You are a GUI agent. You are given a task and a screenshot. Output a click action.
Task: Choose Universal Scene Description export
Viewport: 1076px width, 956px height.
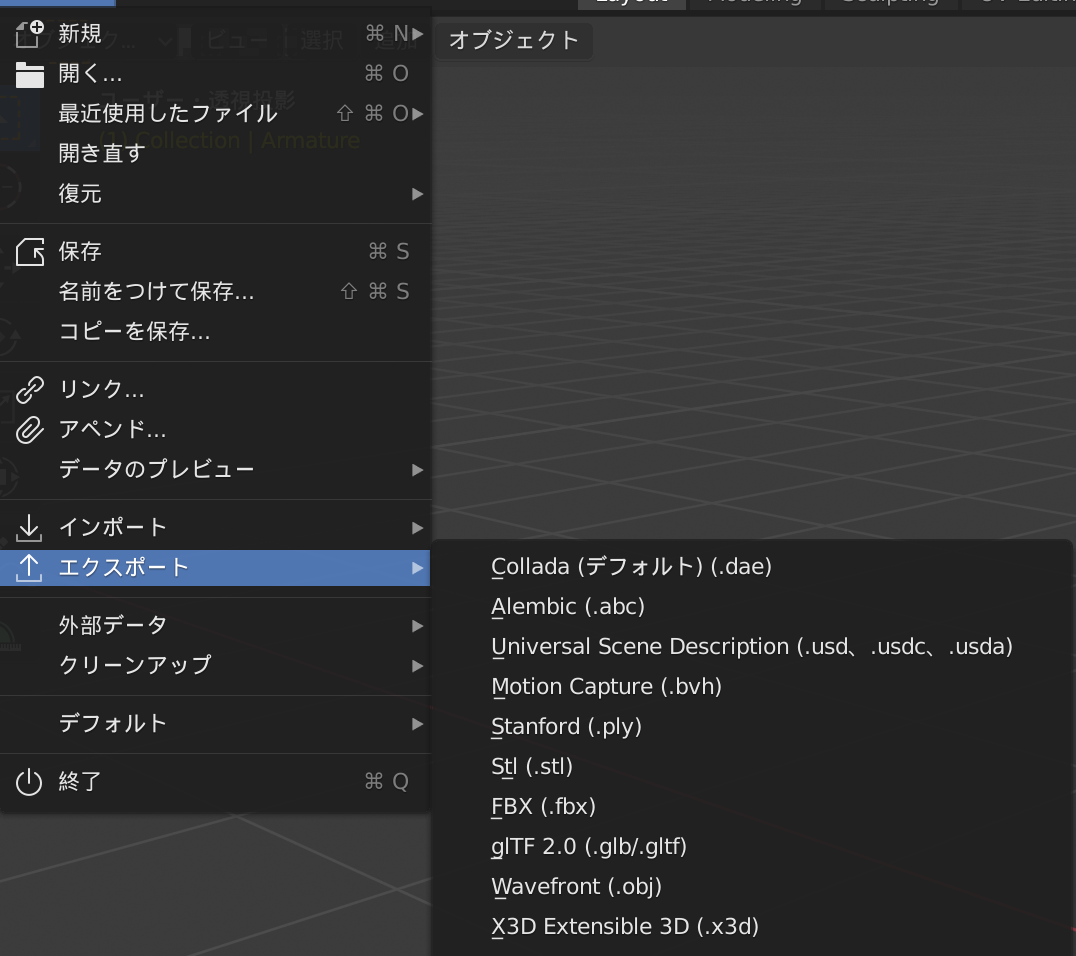pyautogui.click(x=751, y=646)
